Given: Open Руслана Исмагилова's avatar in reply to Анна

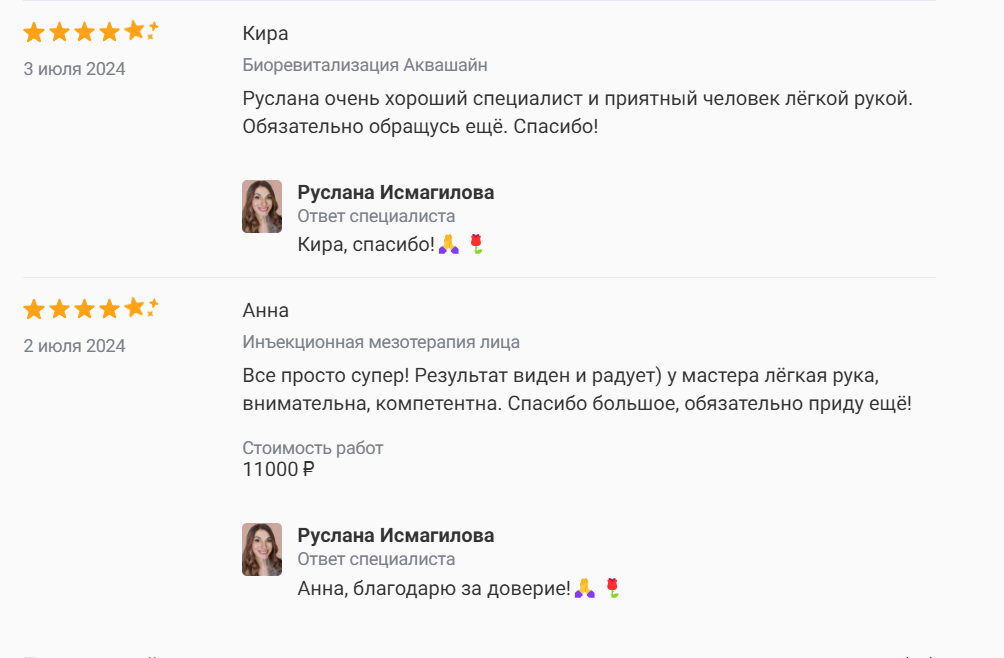Looking at the screenshot, I should pos(262,549).
